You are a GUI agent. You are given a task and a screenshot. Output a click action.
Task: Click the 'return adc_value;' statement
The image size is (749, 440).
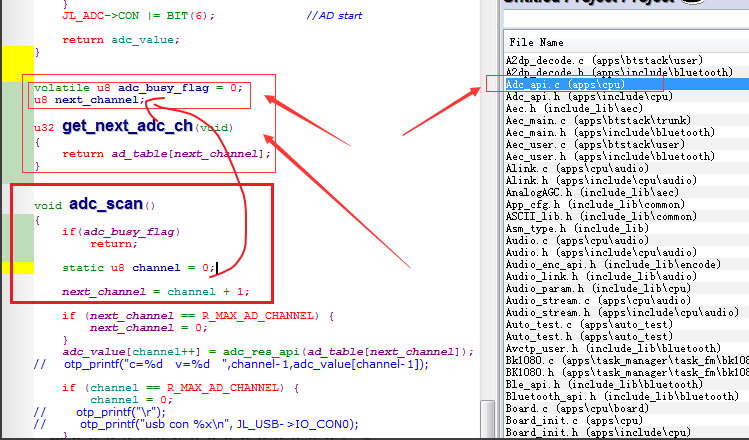pos(121,40)
